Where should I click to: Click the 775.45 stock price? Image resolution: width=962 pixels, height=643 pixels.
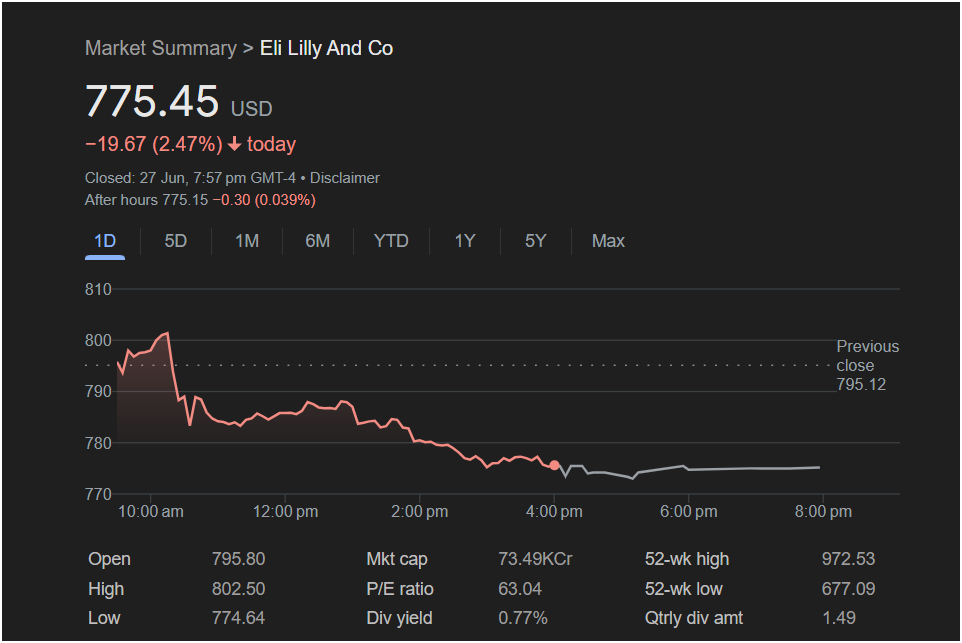[152, 101]
